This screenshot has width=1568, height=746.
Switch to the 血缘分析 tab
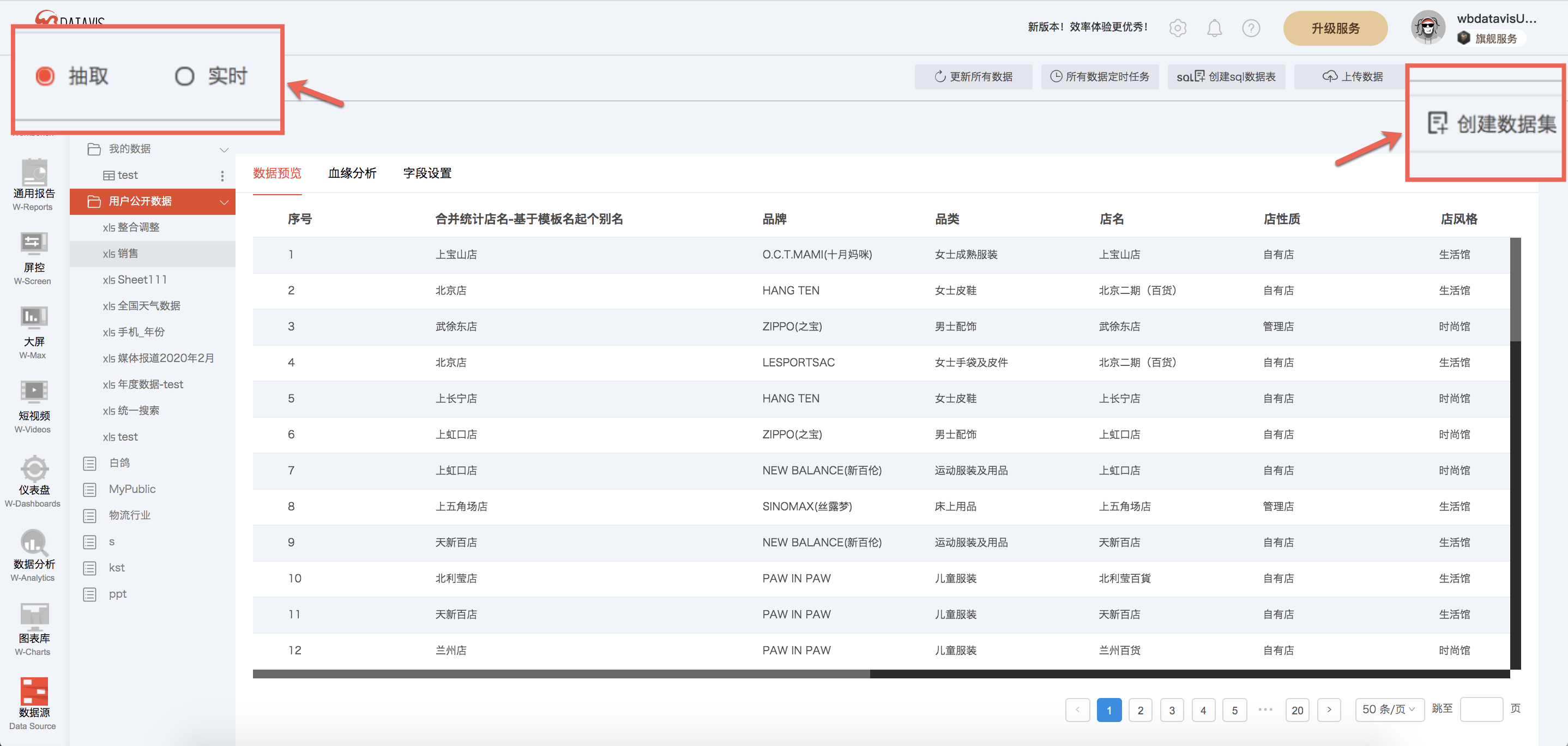(x=352, y=173)
